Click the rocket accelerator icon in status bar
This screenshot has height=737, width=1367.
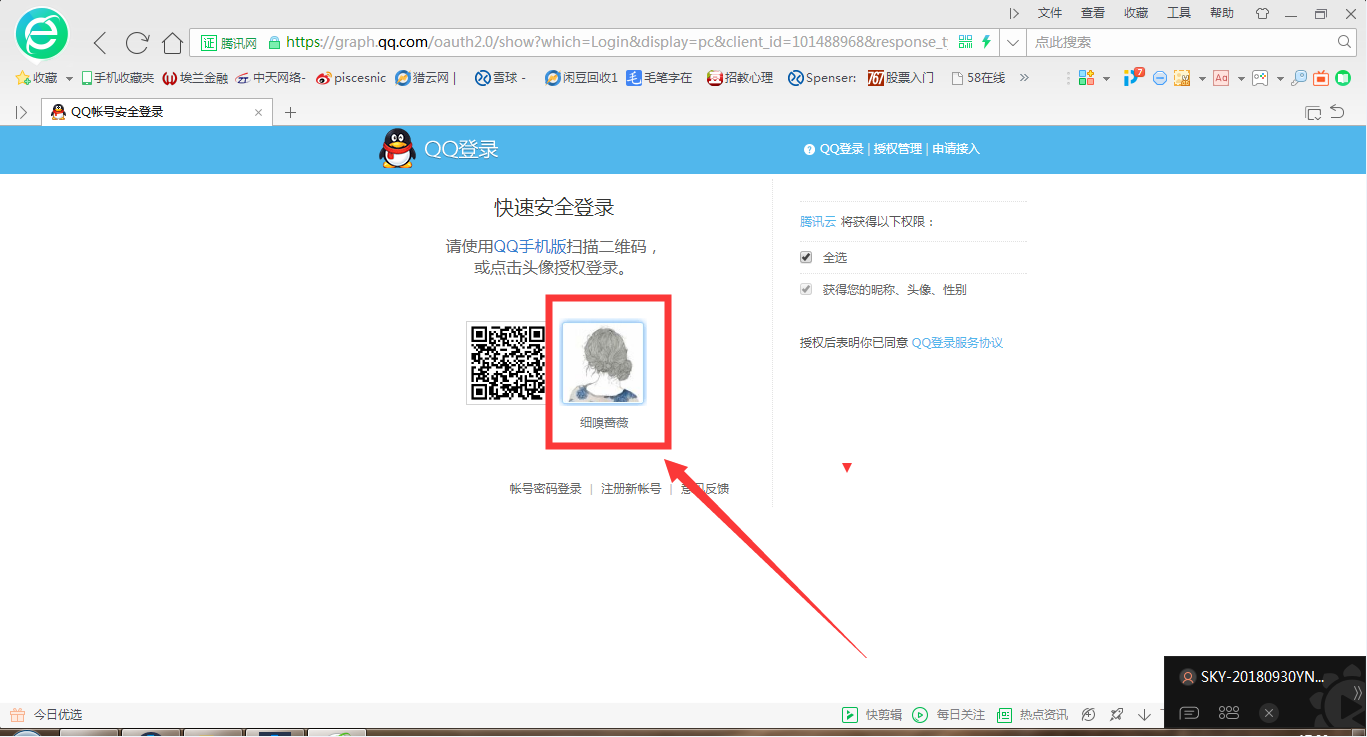click(x=1116, y=714)
